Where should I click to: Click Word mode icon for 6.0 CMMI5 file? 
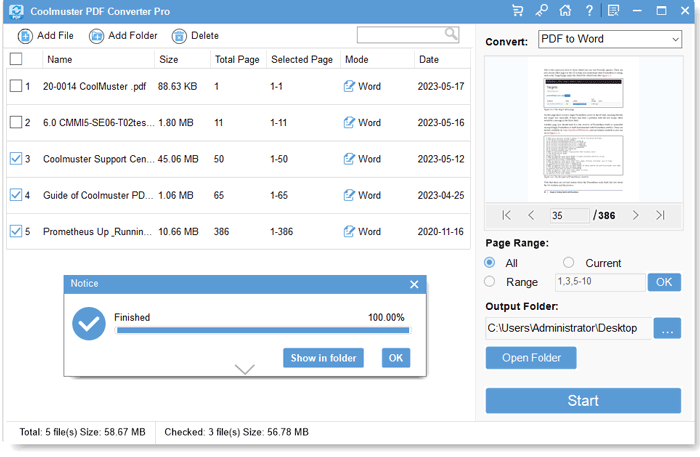(x=349, y=122)
